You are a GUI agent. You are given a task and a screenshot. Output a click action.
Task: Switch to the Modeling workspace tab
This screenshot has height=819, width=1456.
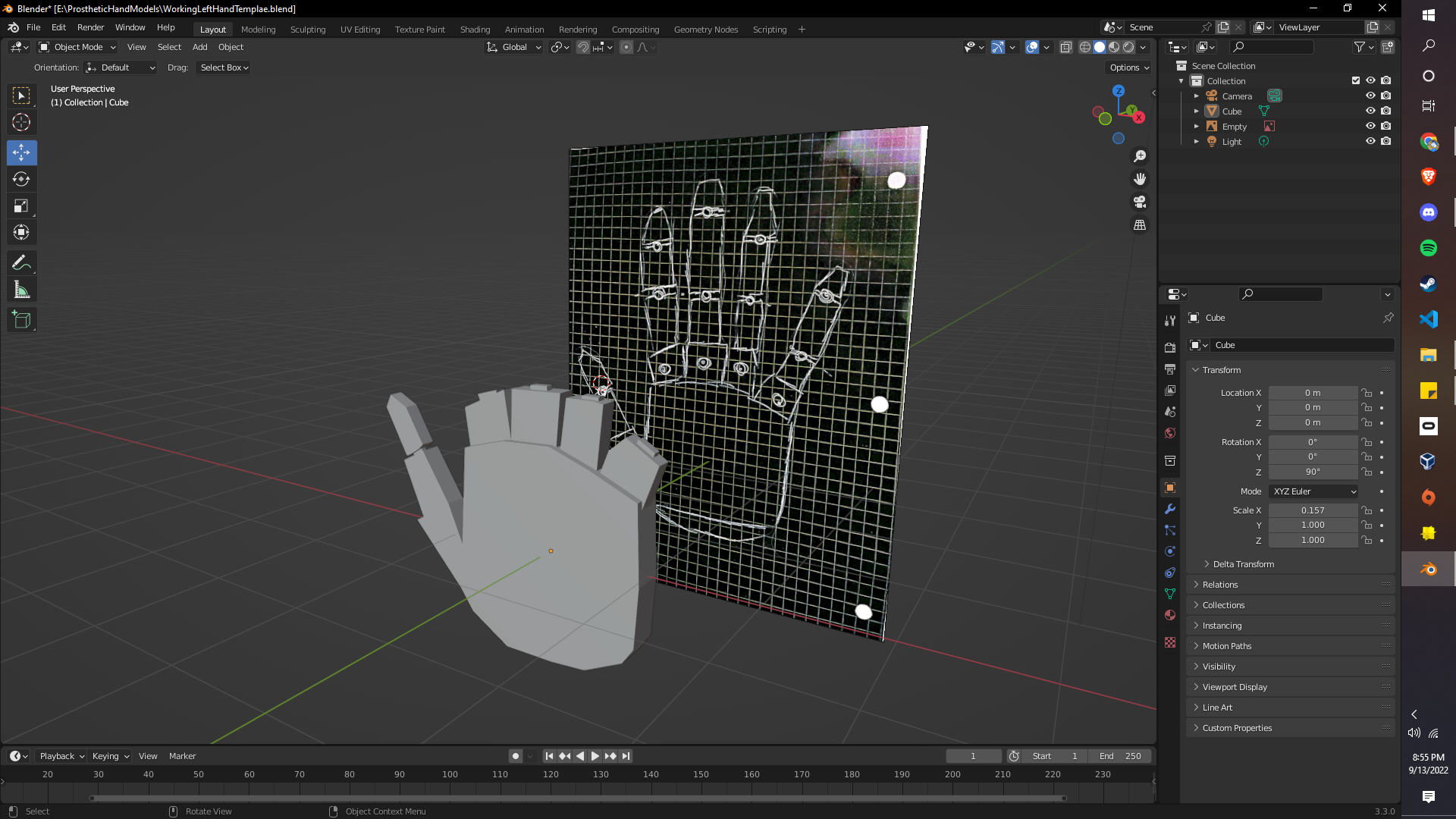(x=258, y=30)
